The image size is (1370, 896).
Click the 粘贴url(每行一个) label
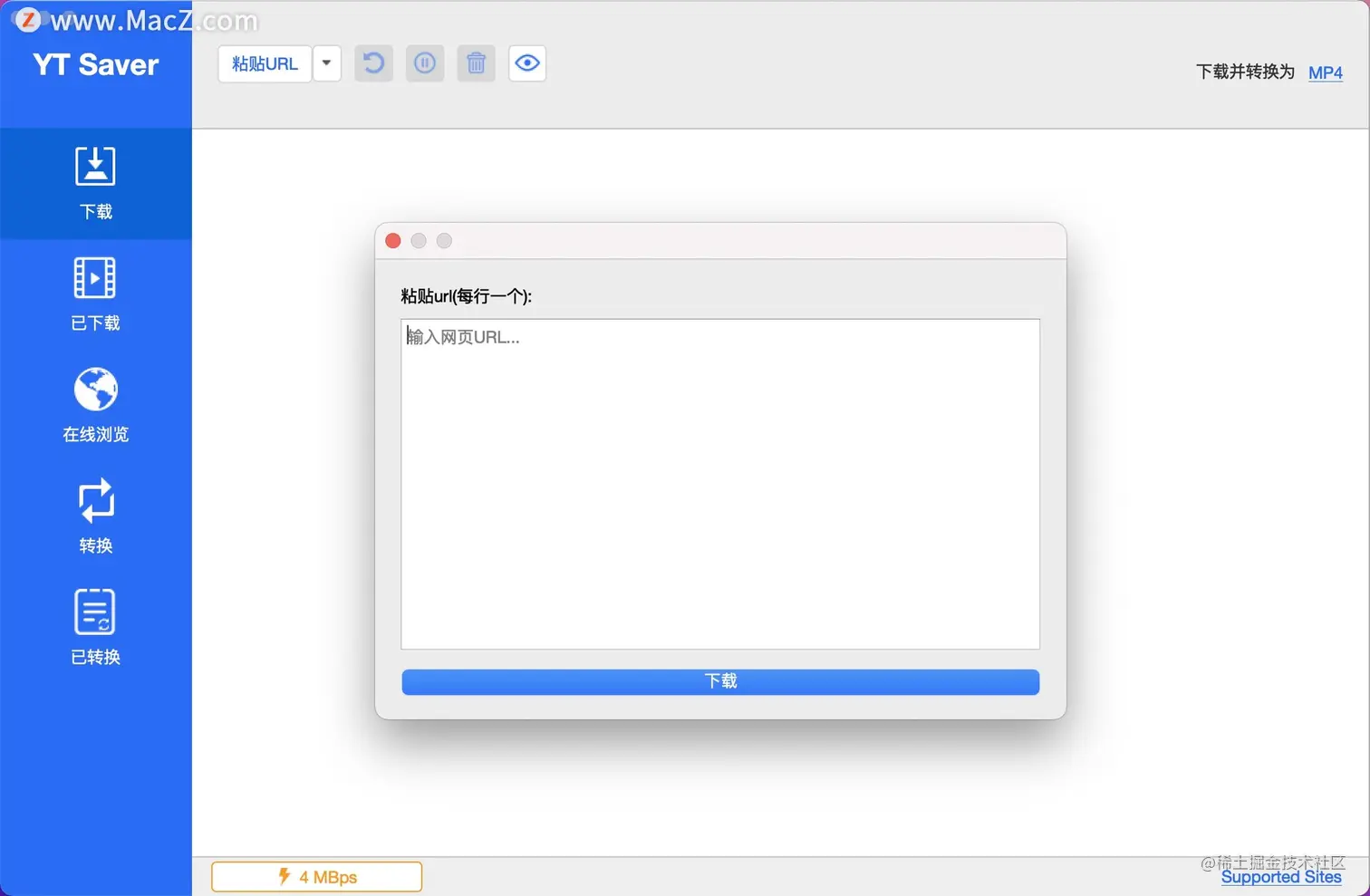[467, 296]
